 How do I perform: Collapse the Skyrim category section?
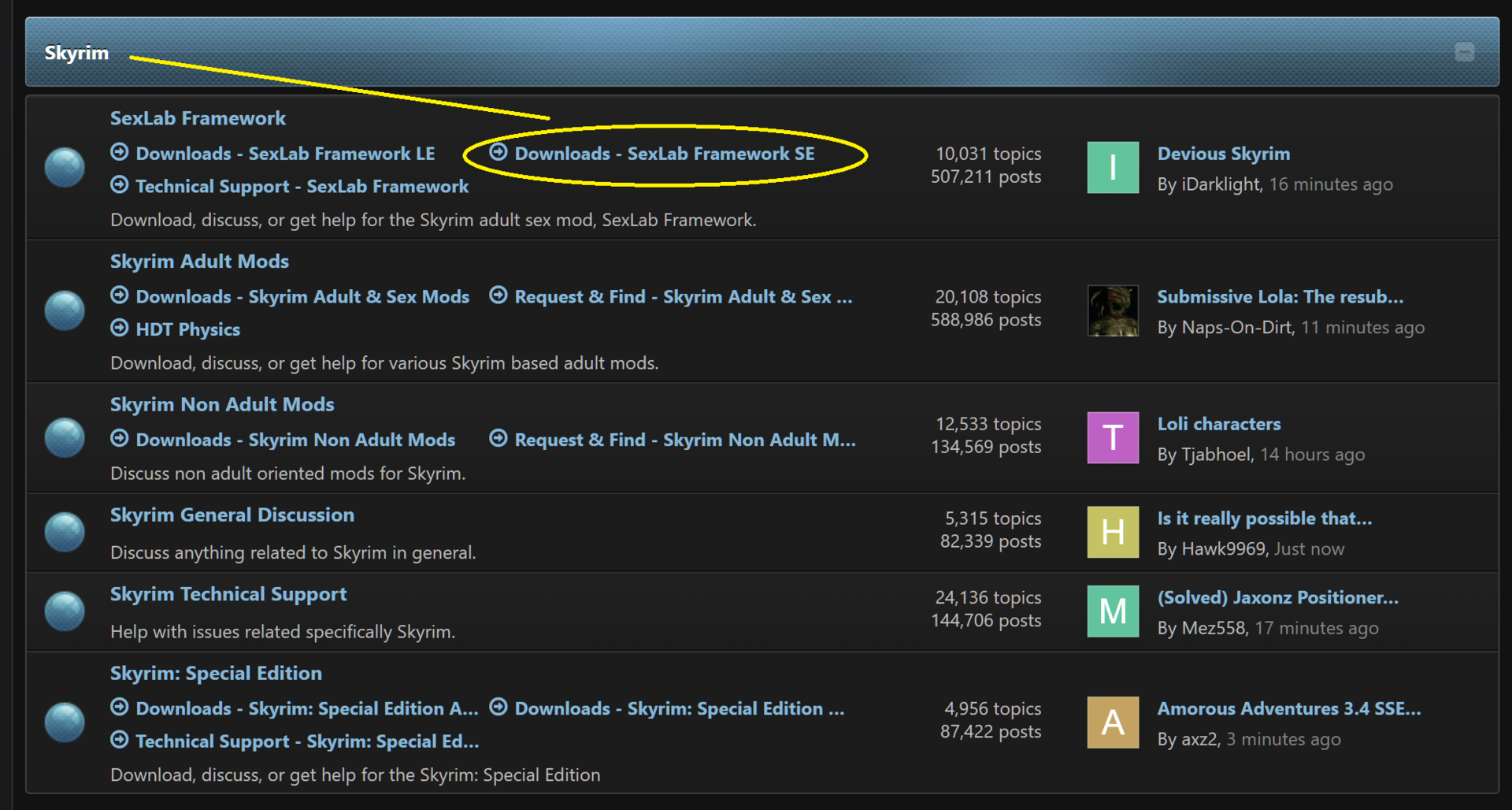pos(1465,52)
